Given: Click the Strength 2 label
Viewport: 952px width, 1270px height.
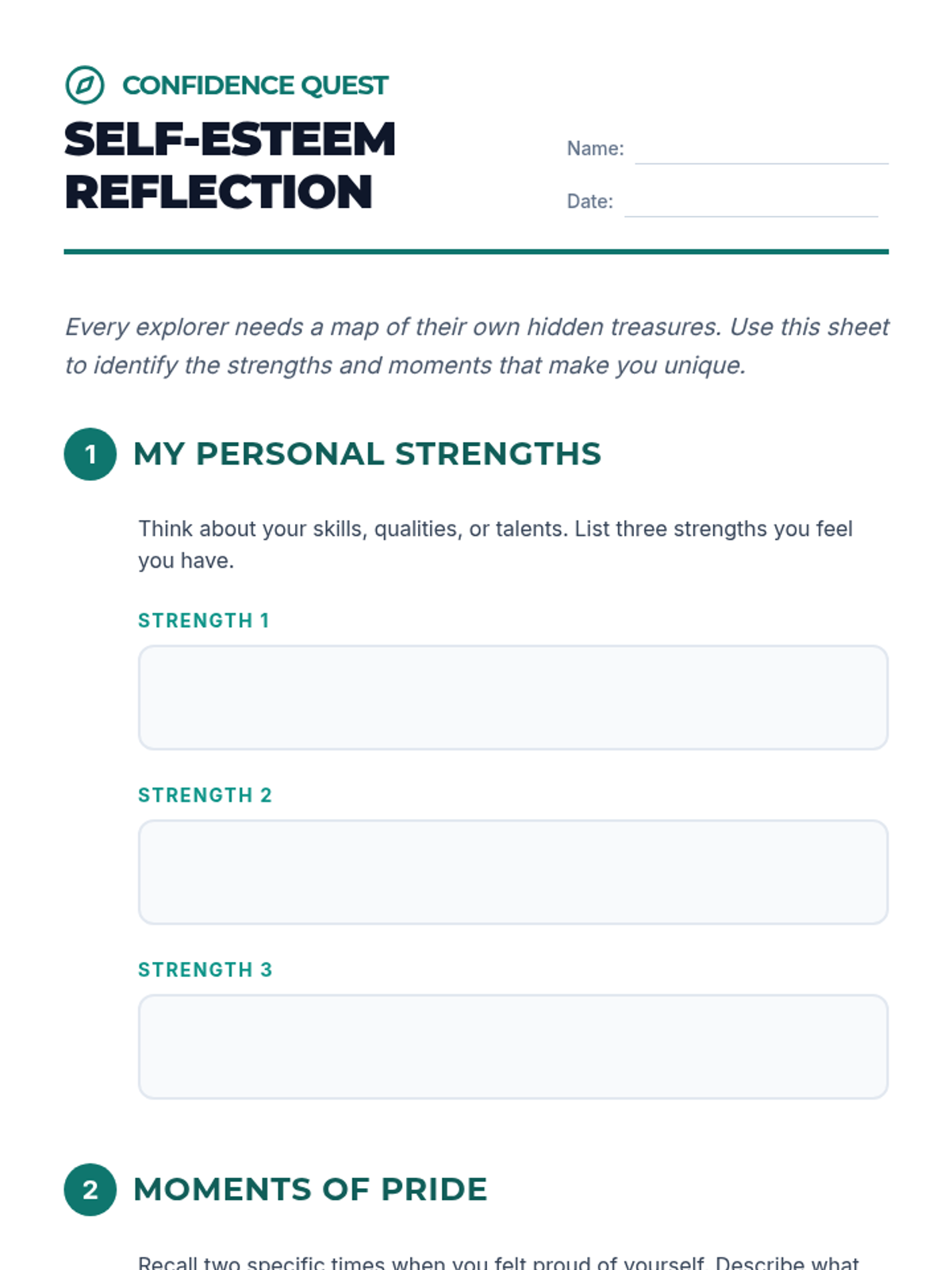Looking at the screenshot, I should pyautogui.click(x=205, y=795).
